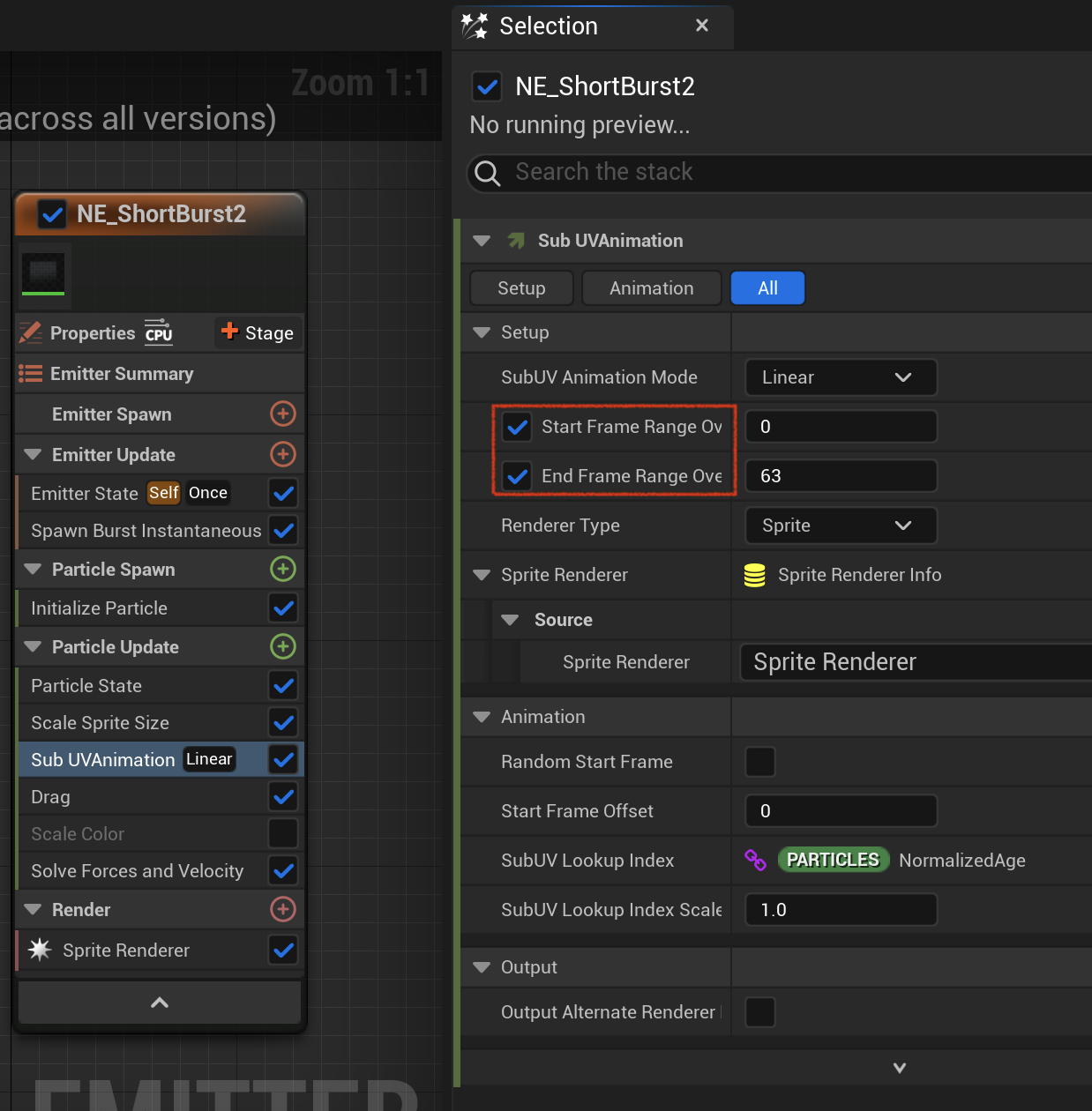Collapse Setup category

tap(482, 332)
